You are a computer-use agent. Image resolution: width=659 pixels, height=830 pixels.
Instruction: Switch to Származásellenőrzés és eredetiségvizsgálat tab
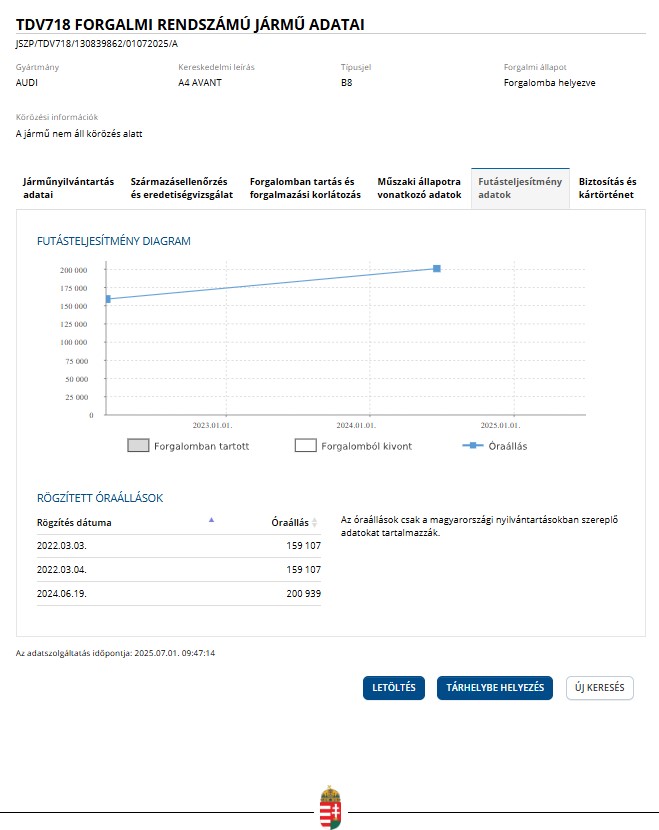[182, 188]
